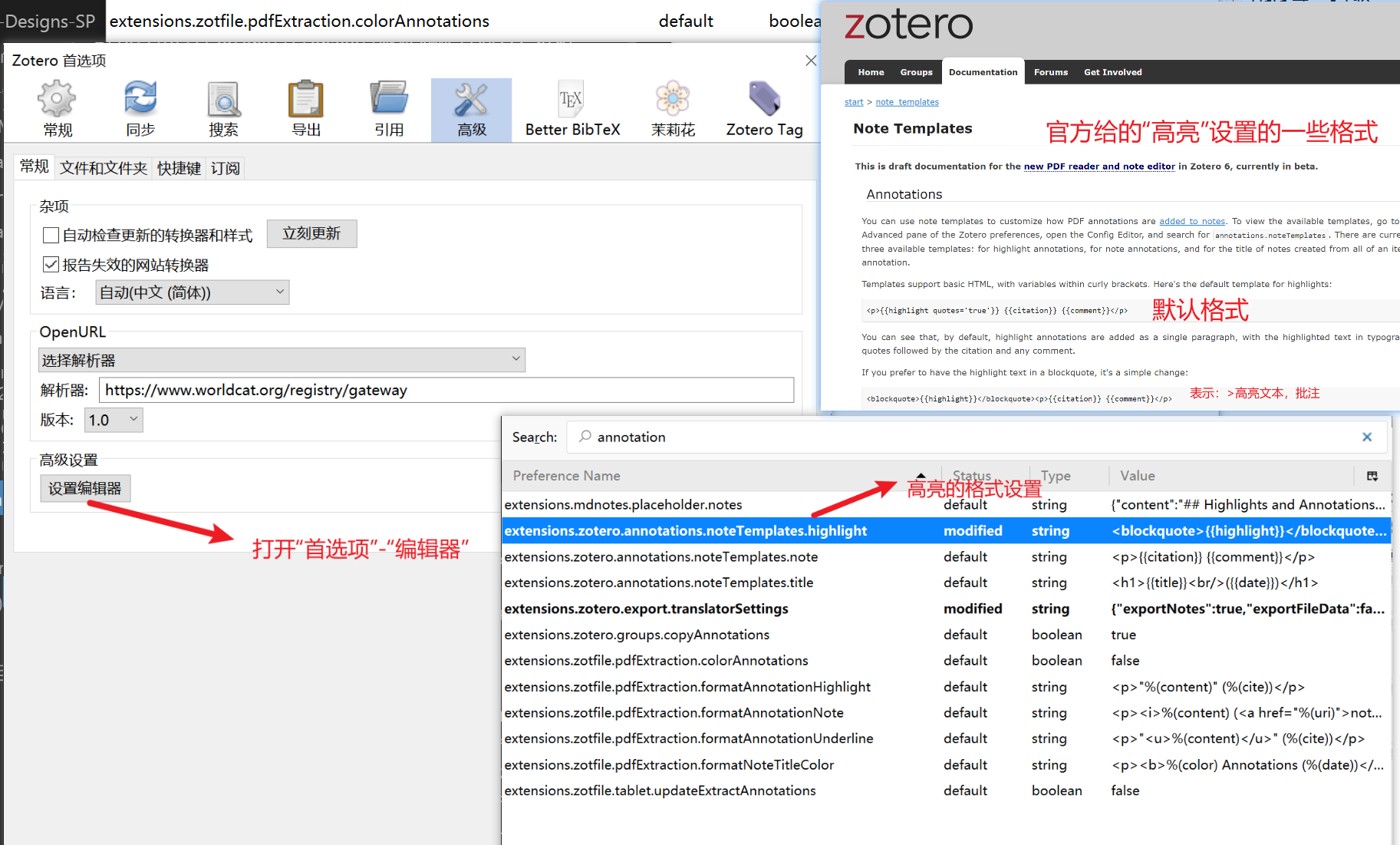Open the Better BibTeX preferences icon
Screen dimensions: 1400x845
(x=572, y=107)
